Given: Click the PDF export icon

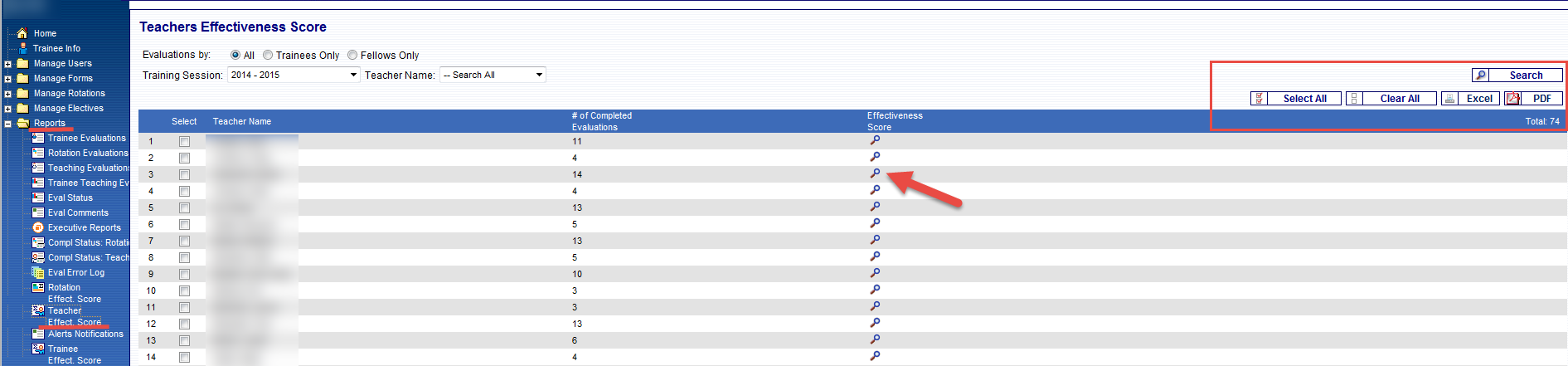Looking at the screenshot, I should 1513,98.
